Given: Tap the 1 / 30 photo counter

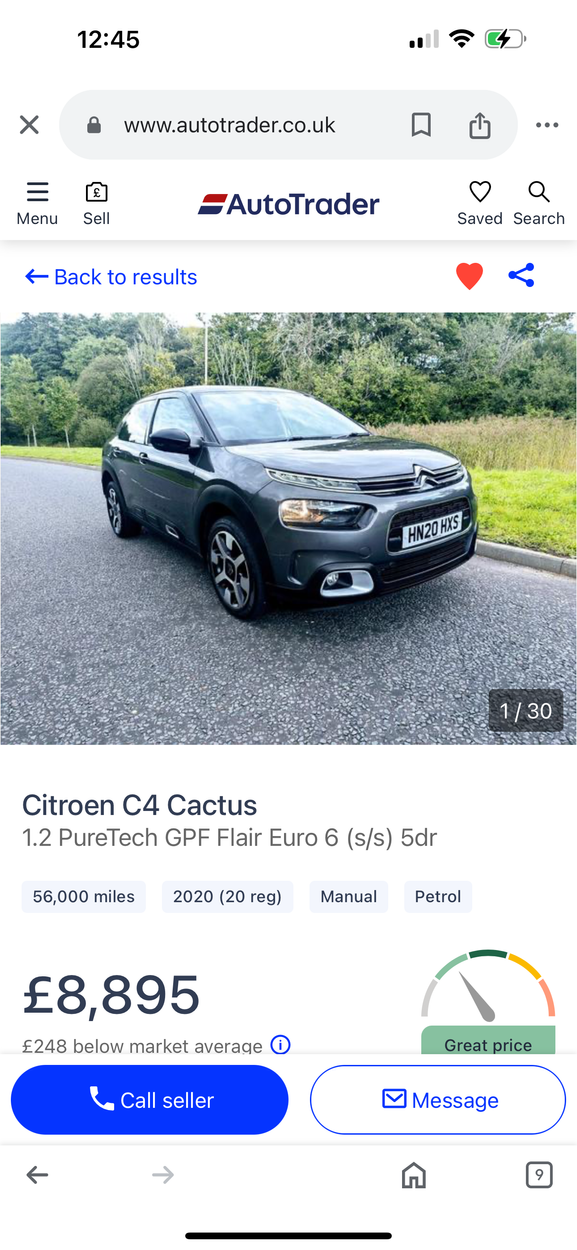Looking at the screenshot, I should coord(526,711).
